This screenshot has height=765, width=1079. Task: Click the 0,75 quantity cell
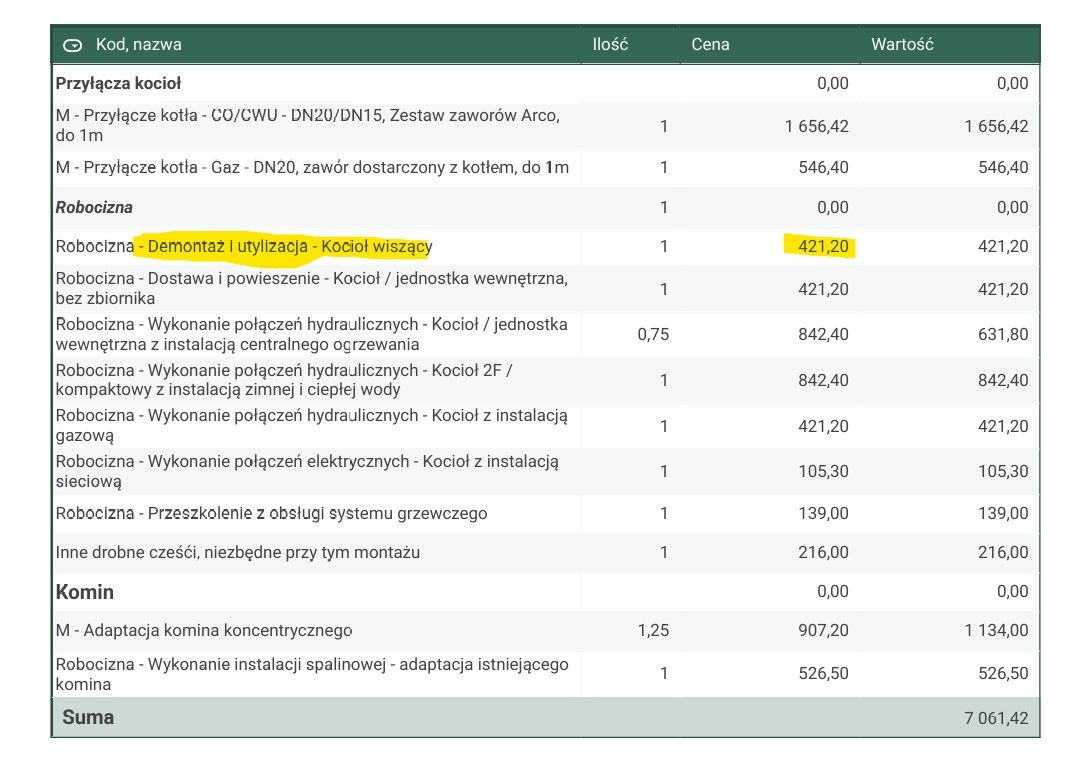(x=653, y=335)
